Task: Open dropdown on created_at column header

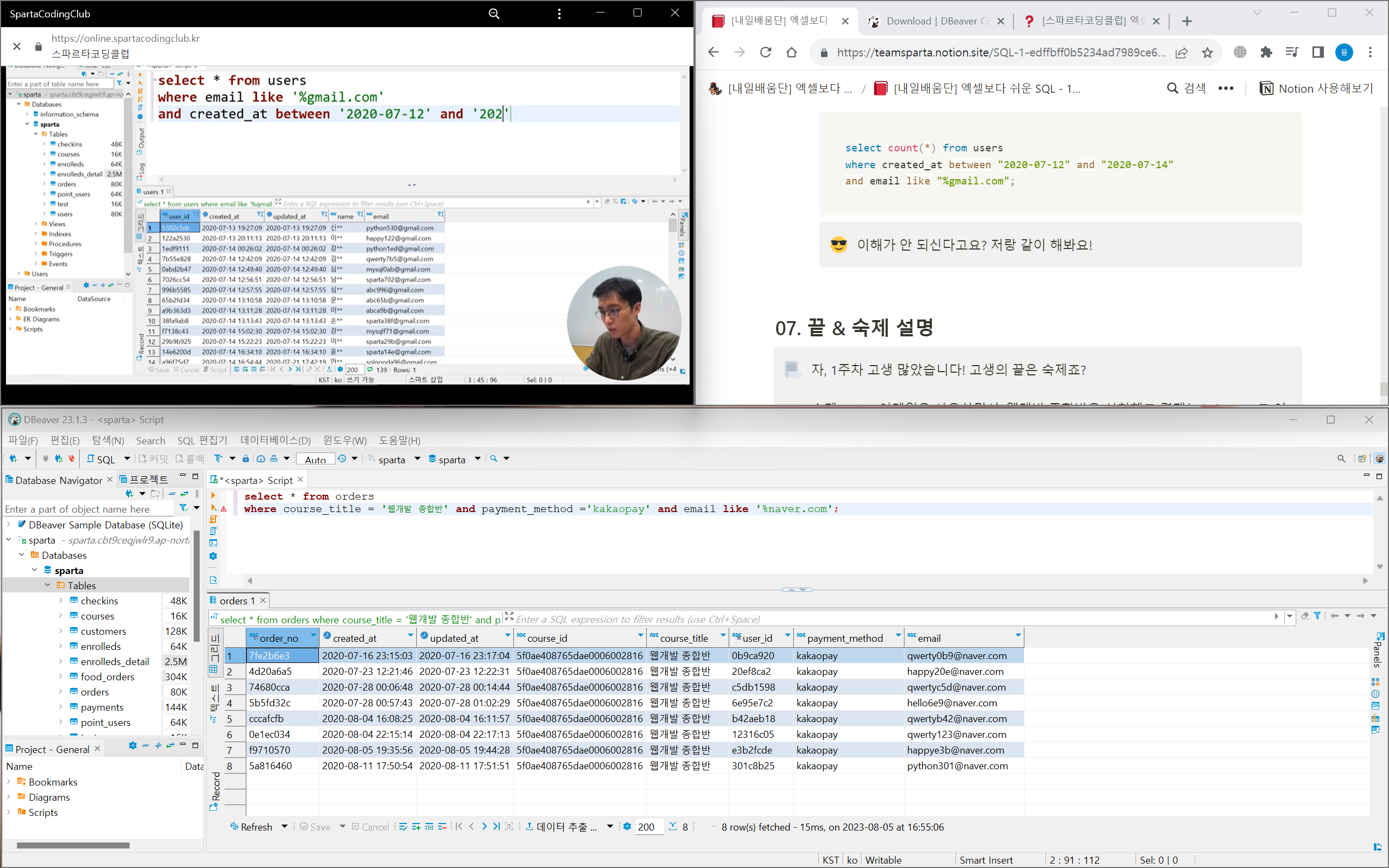Action: coord(410,635)
